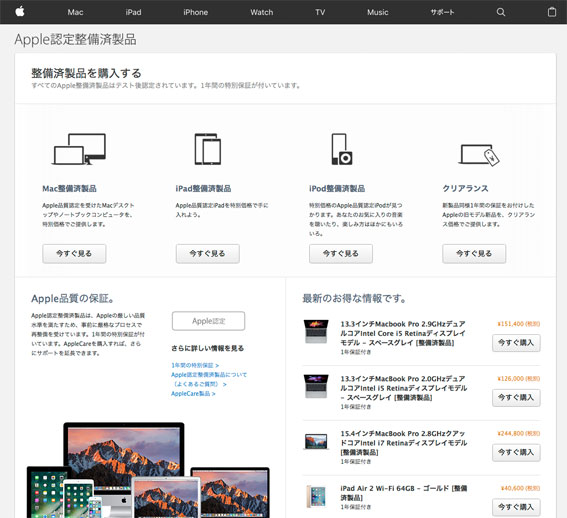The width and height of the screenshot is (567, 518).
Task: Click the iPad Air 2 gold thumbnail
Action: [316, 496]
